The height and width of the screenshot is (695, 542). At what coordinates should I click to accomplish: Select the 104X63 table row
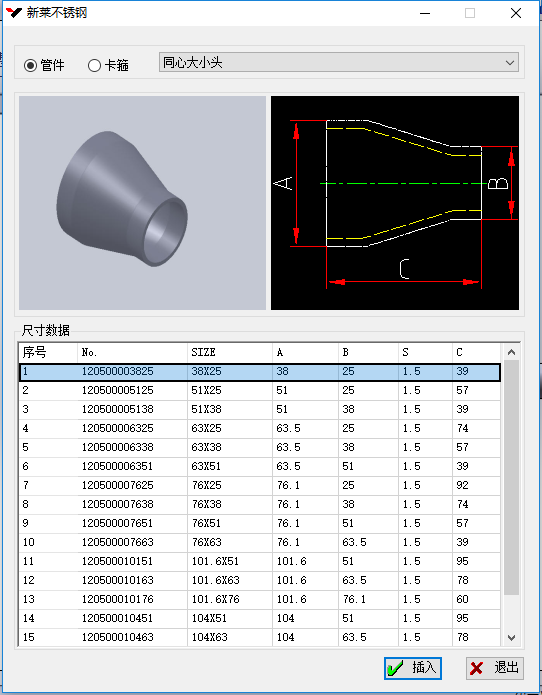(260, 637)
